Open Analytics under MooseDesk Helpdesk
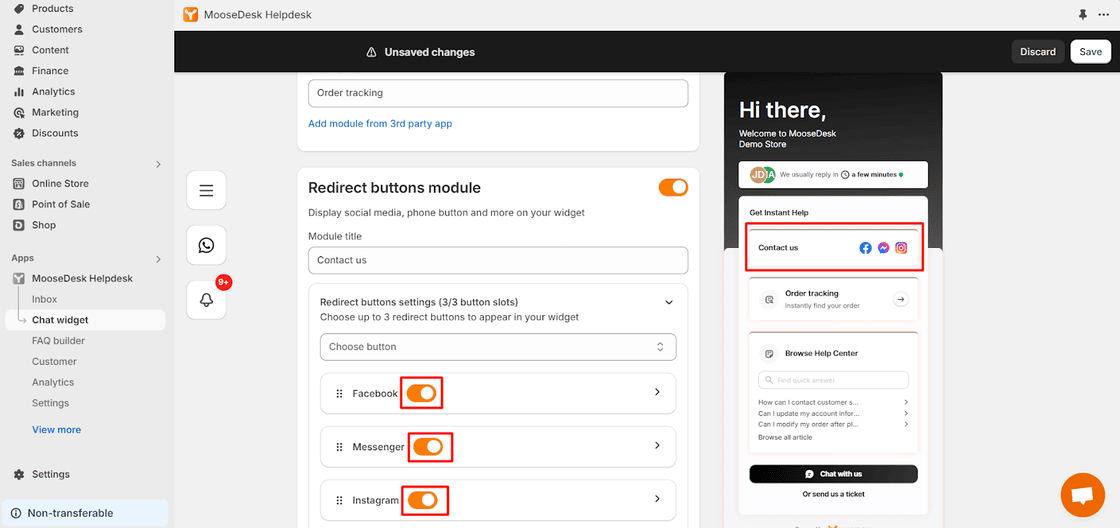This screenshot has height=528, width=1120. tap(53, 382)
